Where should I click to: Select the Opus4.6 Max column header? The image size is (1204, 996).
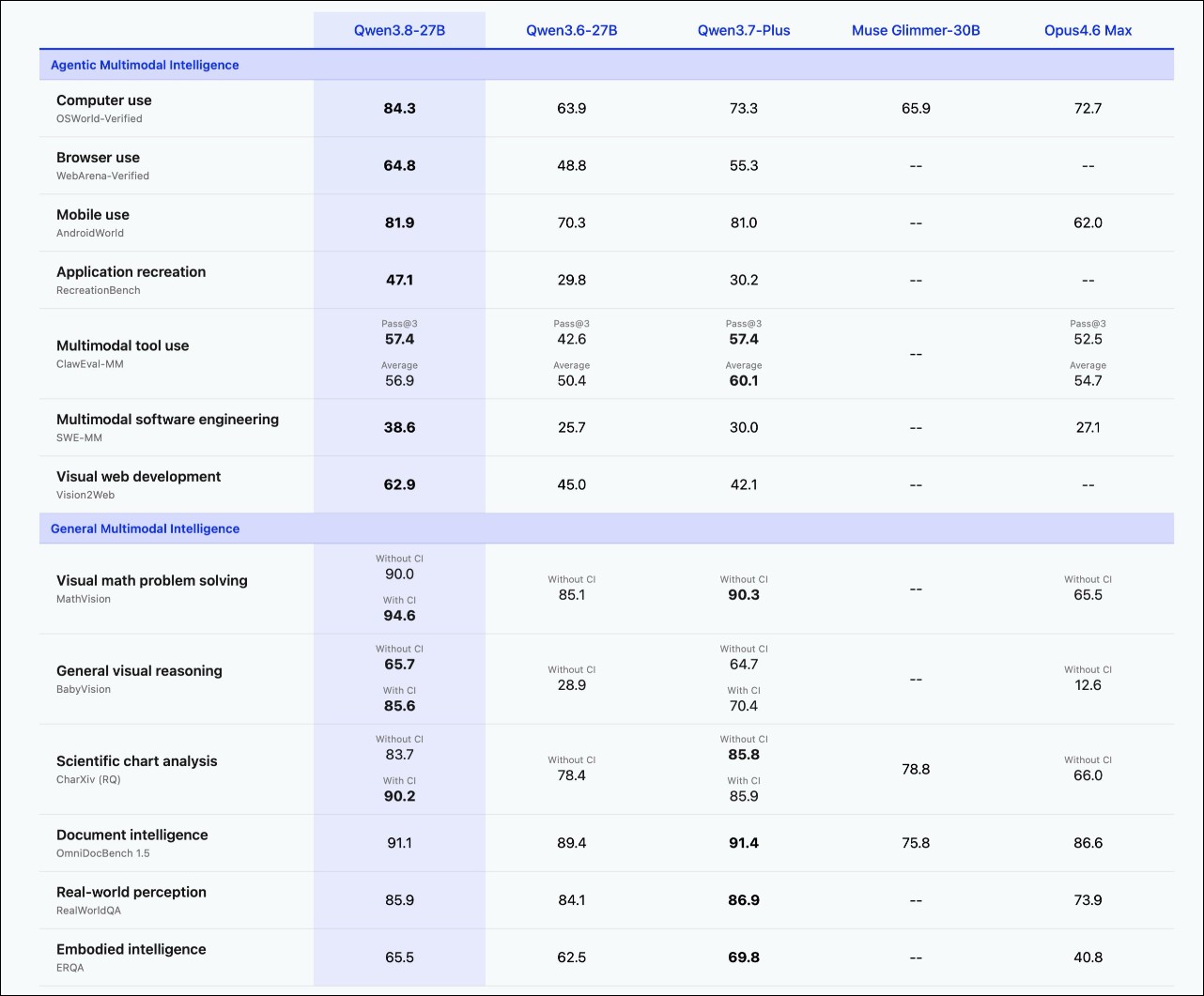[1088, 30]
